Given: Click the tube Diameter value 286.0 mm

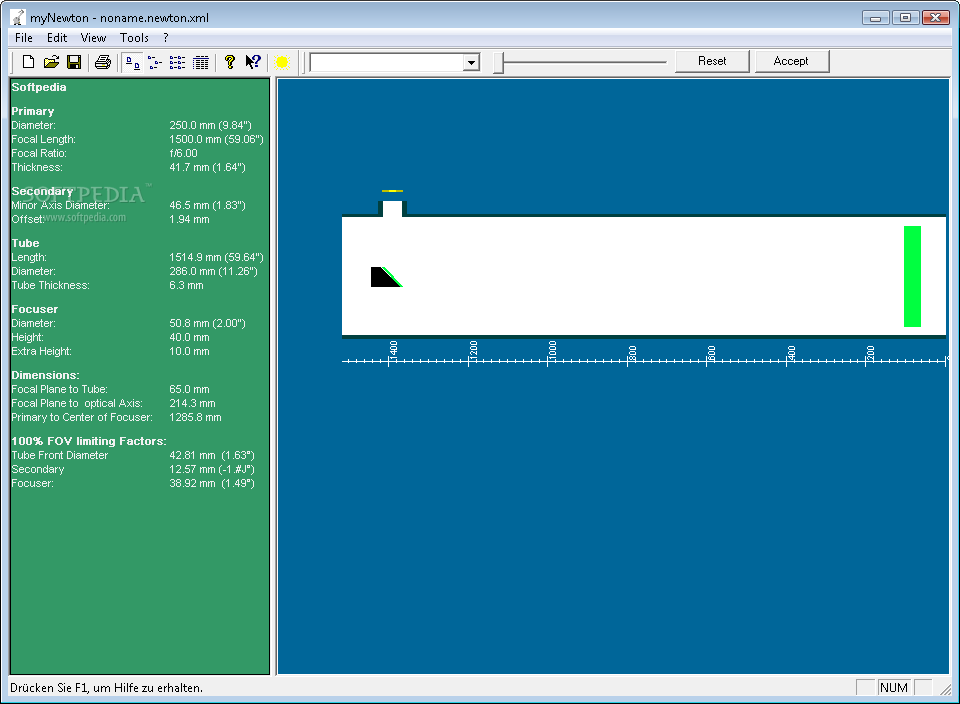Looking at the screenshot, I should coord(213,272).
